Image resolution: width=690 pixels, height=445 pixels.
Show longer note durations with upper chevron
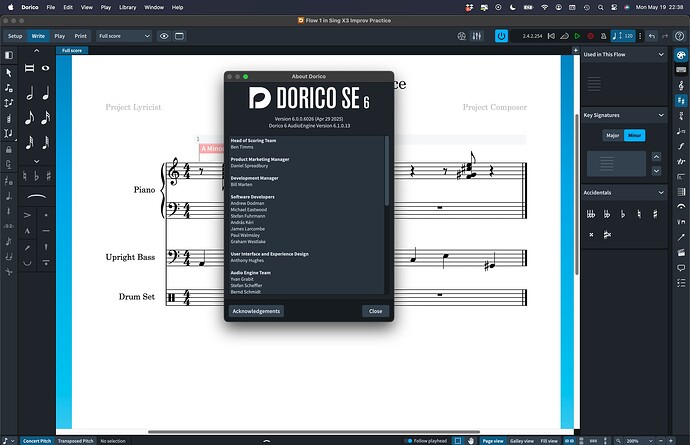[37, 51]
